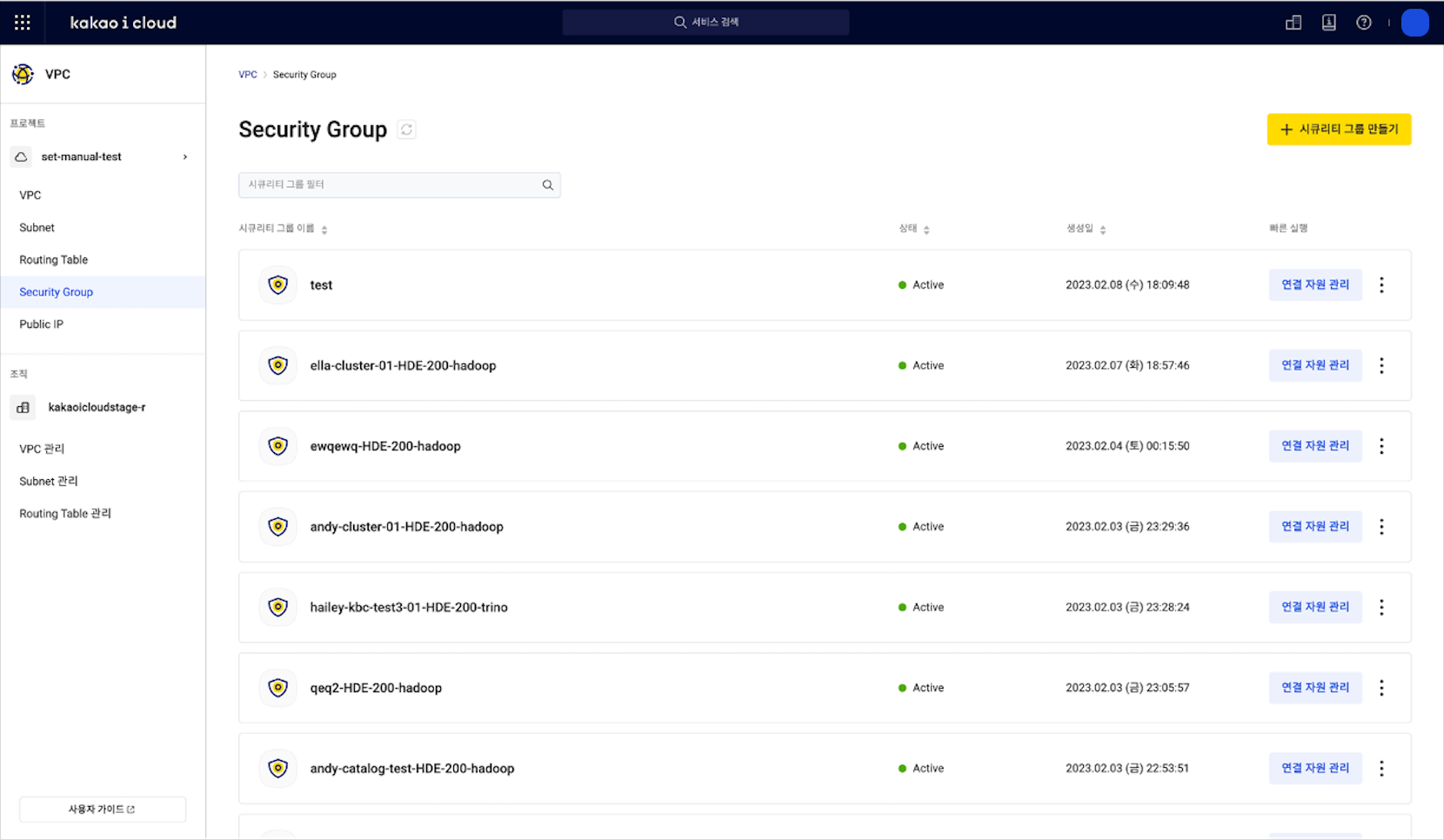The height and width of the screenshot is (840, 1444).
Task: Open more options for ewqewq-HDE-200-hadoop
Action: coord(1381,446)
